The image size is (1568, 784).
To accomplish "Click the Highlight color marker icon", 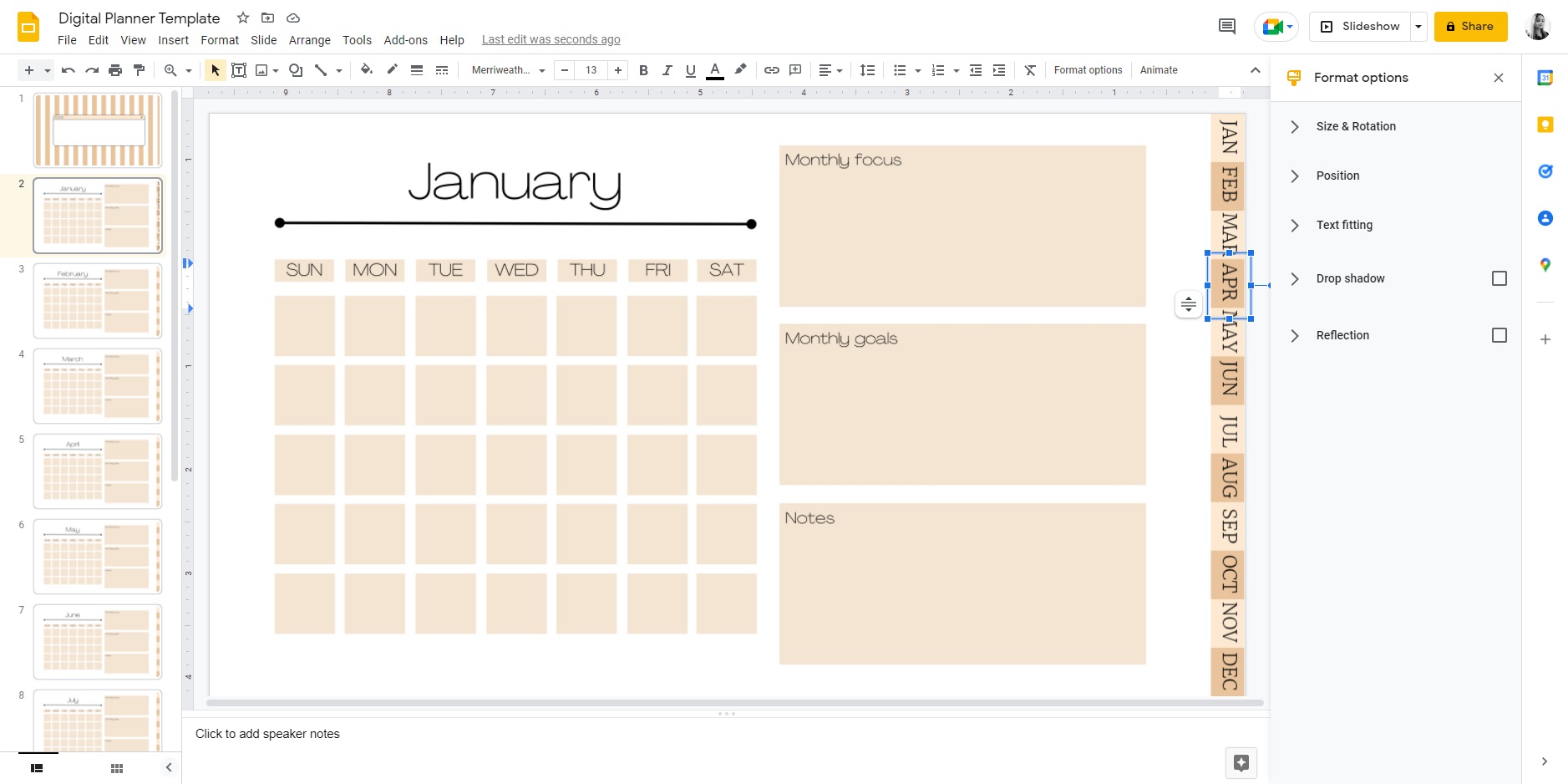I will point(740,70).
